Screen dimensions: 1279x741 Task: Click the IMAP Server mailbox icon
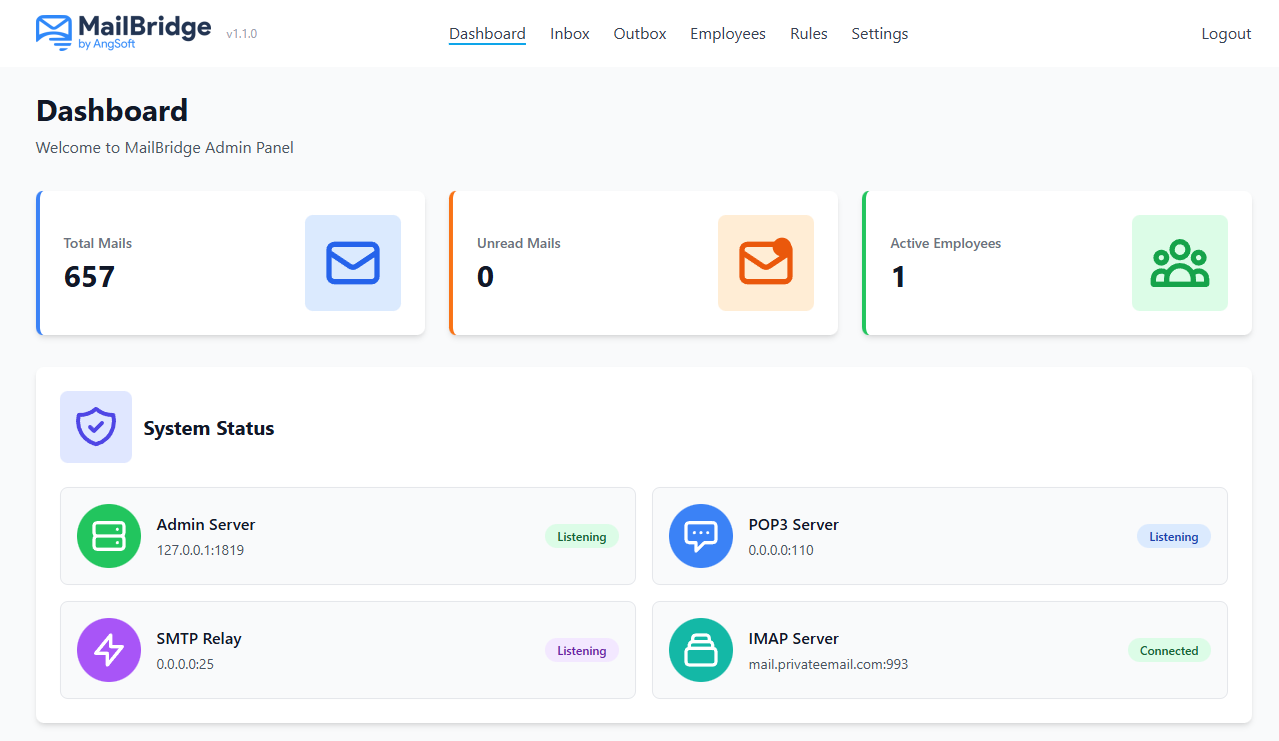coord(701,650)
